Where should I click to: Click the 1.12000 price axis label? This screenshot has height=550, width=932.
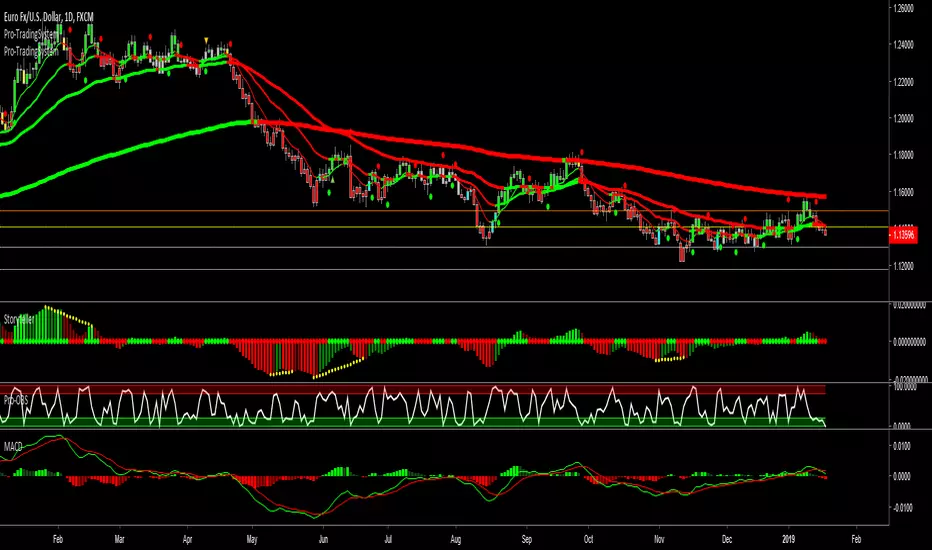[903, 266]
